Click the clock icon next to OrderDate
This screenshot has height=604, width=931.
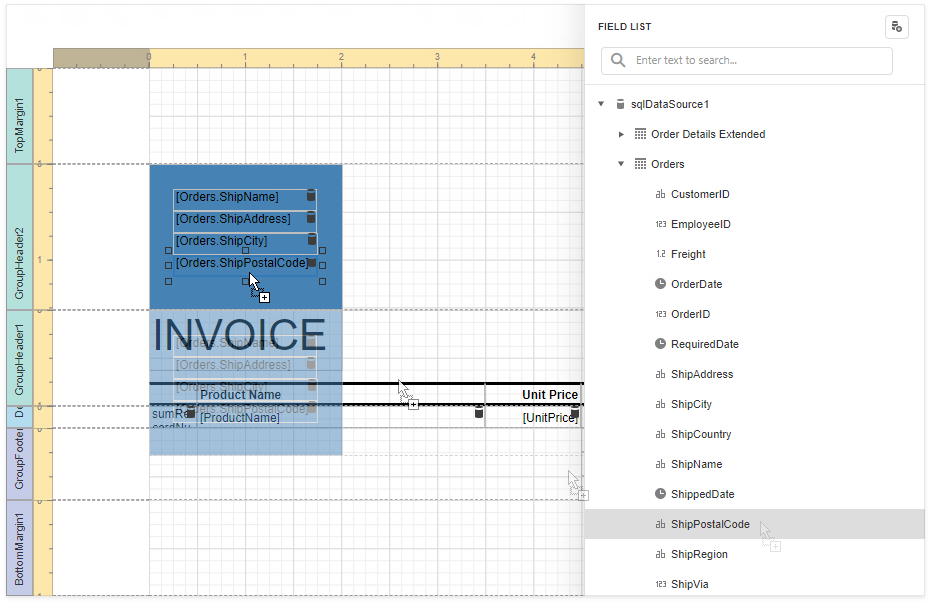pyautogui.click(x=660, y=284)
